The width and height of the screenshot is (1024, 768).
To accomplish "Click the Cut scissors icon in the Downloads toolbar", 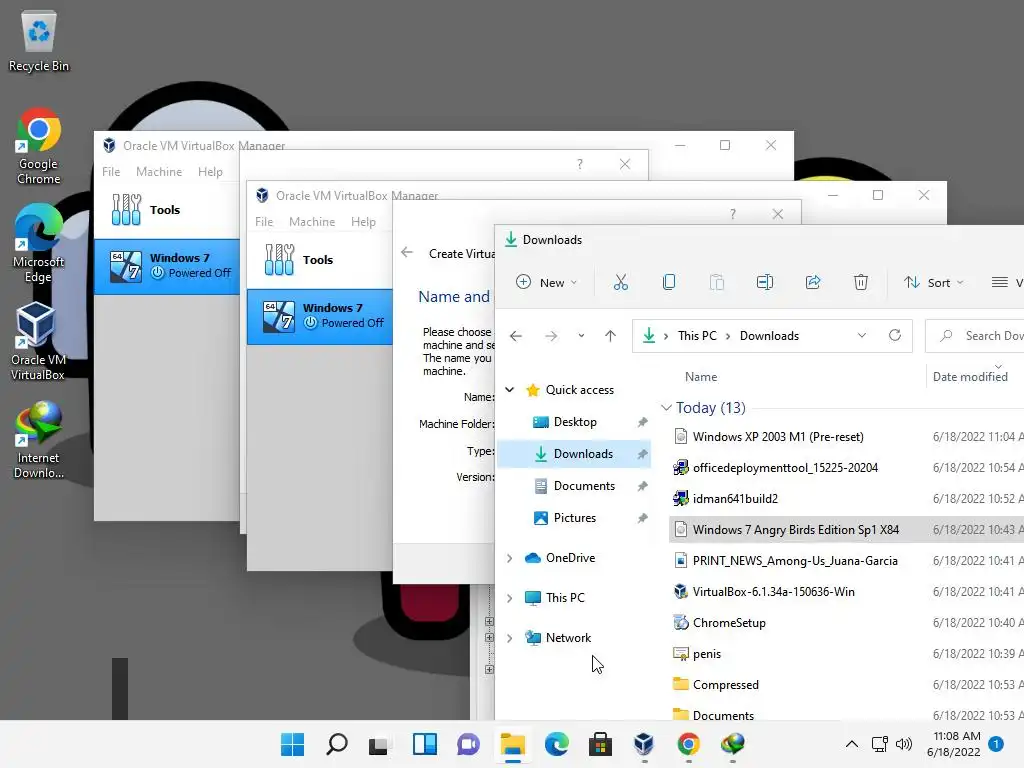I will tap(620, 282).
